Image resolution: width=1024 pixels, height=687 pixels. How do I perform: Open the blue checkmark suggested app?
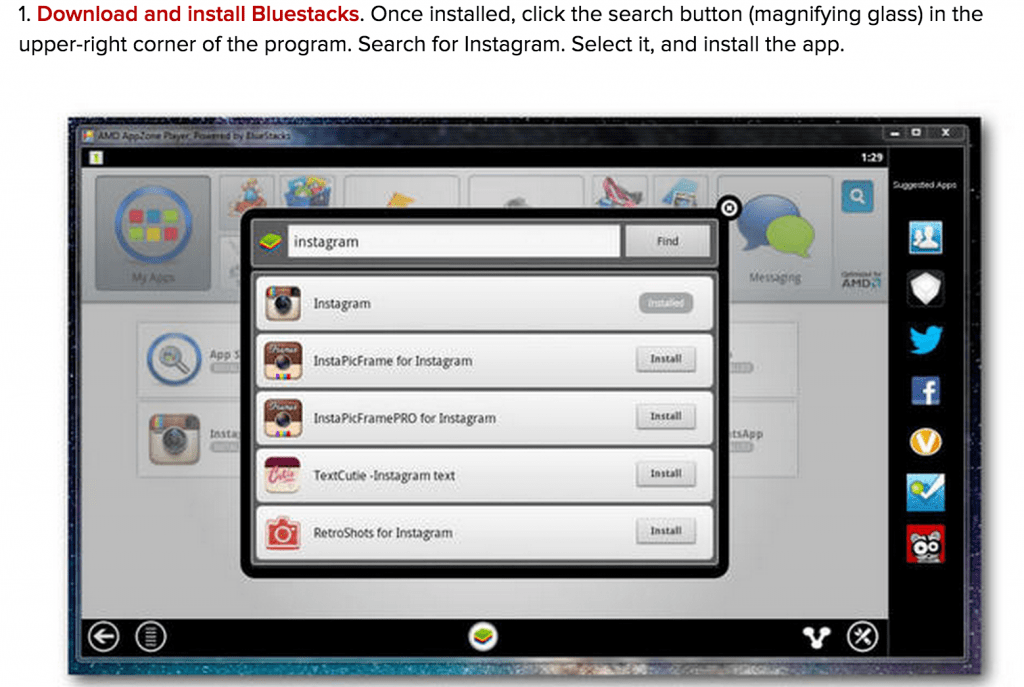pos(925,492)
